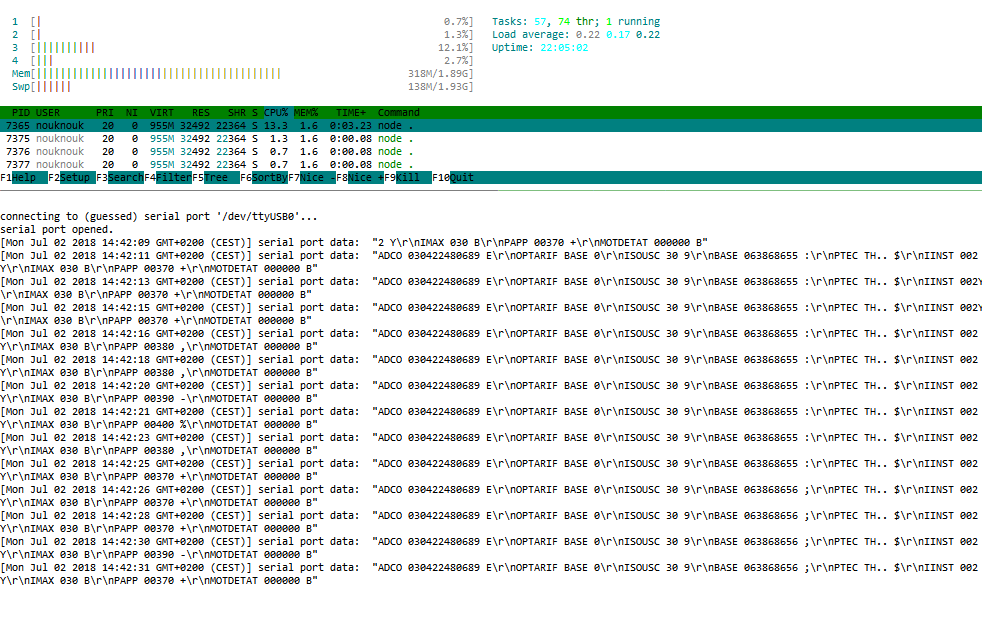Sort by Command column header

[398, 113]
